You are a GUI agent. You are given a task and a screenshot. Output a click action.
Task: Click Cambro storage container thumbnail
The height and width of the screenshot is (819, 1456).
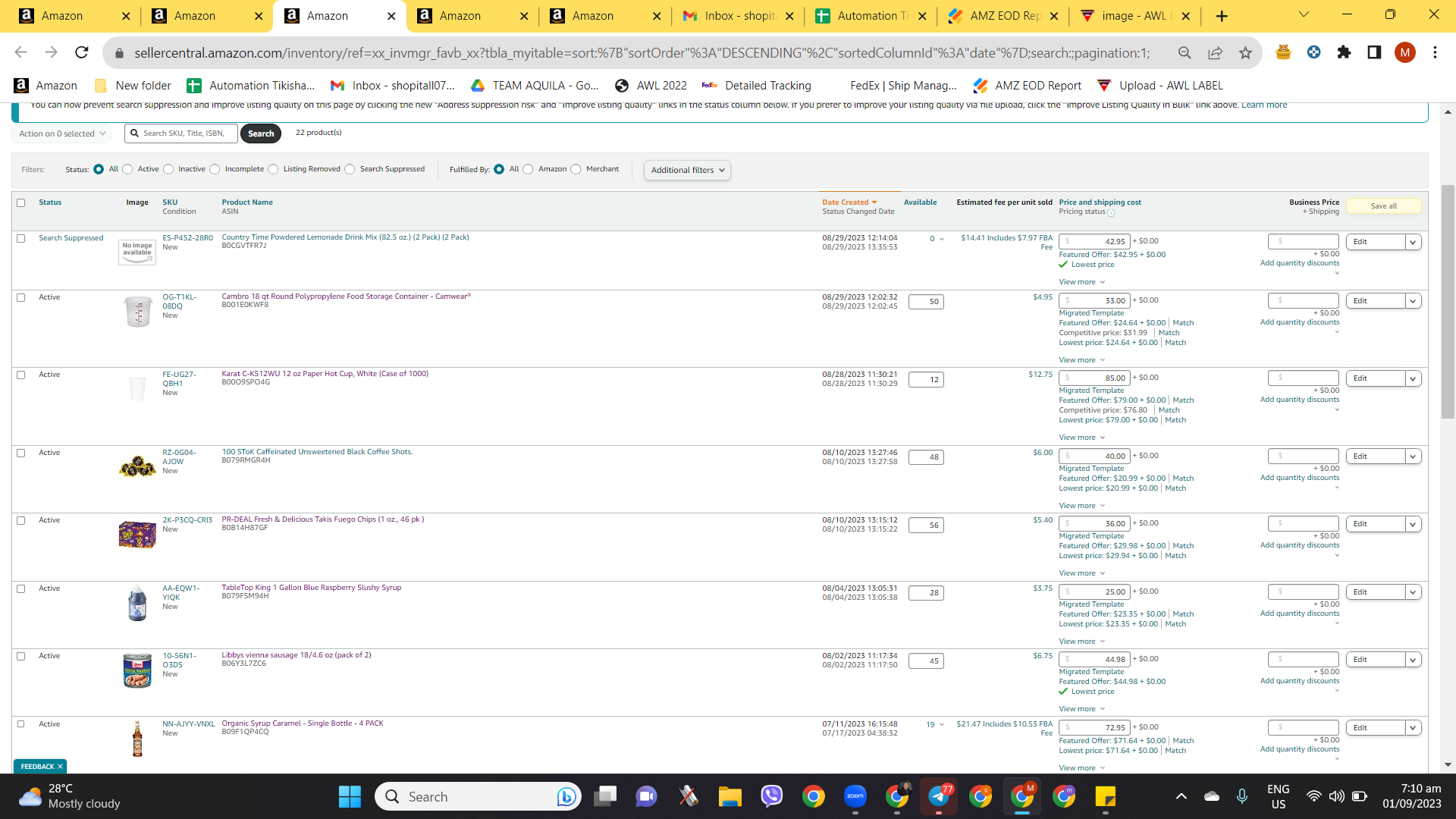[137, 312]
